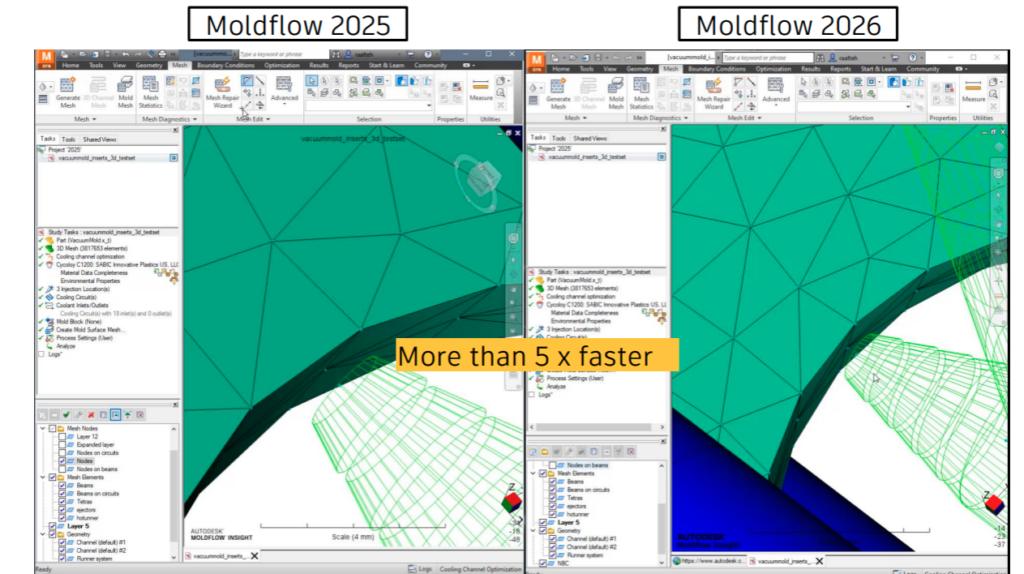Close the vacuummold_inserts document tab in Moldflow 2026
The height and width of the screenshot is (574, 1024).
(x=819, y=561)
